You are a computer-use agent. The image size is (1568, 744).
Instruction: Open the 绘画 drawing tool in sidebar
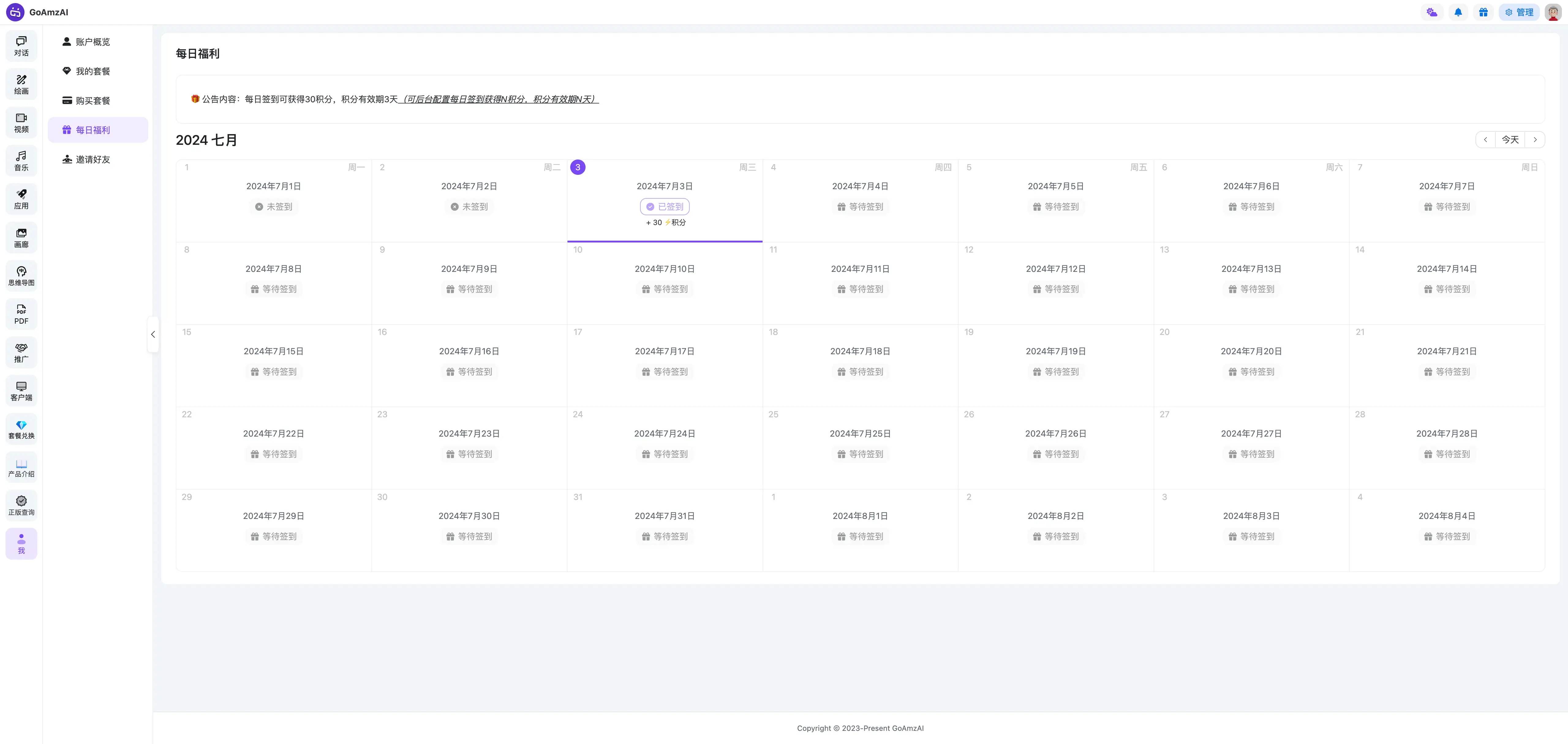click(21, 85)
